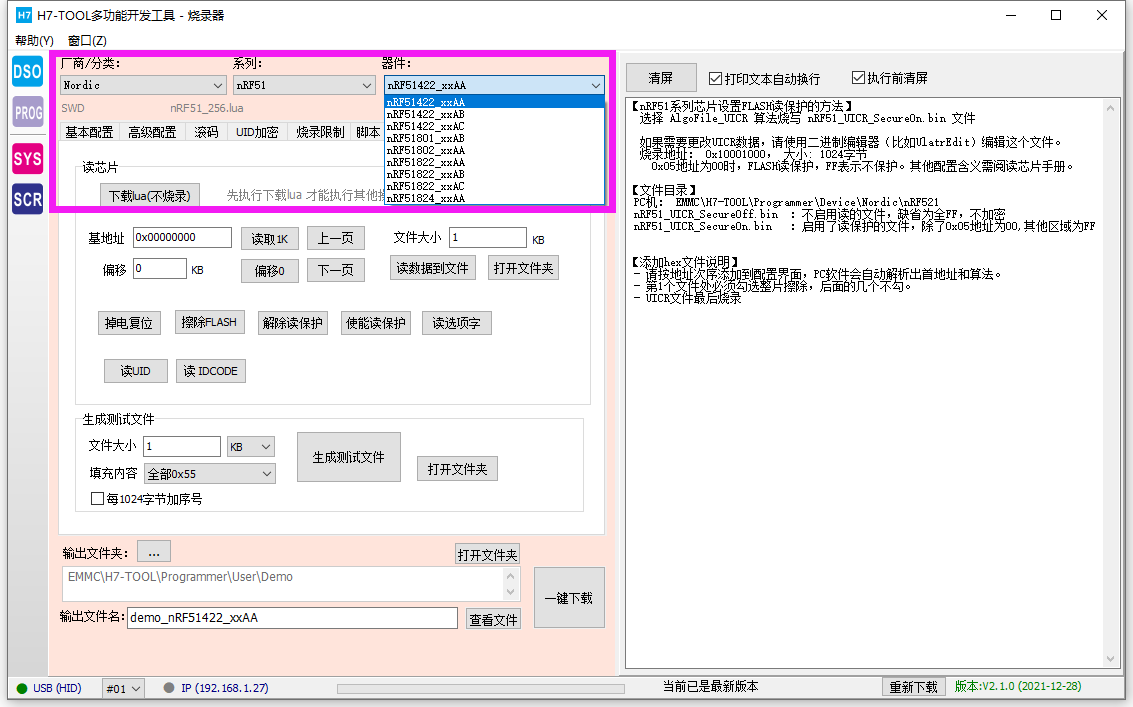Enable serial number every 1024 bytes
The height and width of the screenshot is (707, 1133).
(97, 499)
